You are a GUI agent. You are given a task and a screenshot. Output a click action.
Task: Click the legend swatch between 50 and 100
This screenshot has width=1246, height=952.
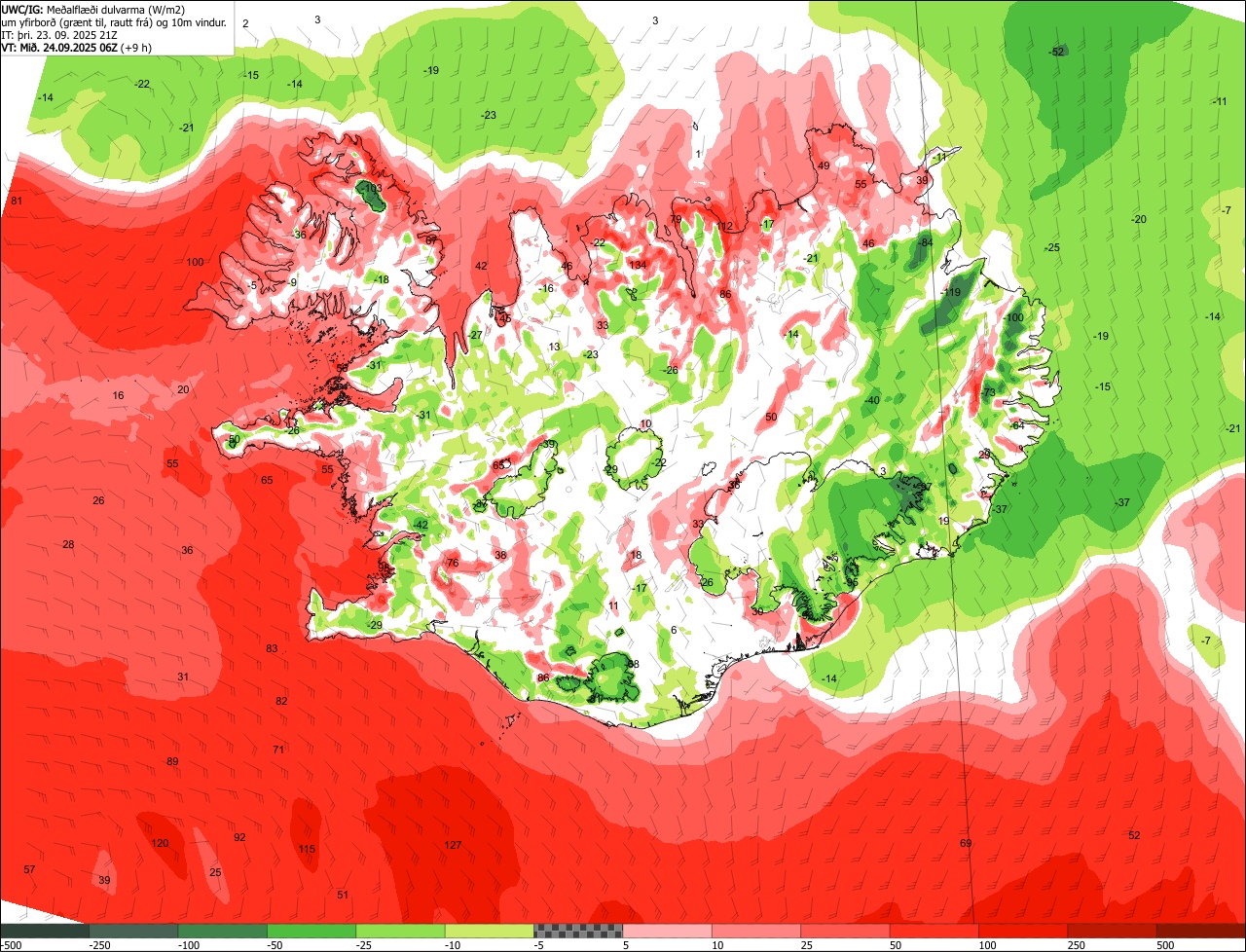934,931
